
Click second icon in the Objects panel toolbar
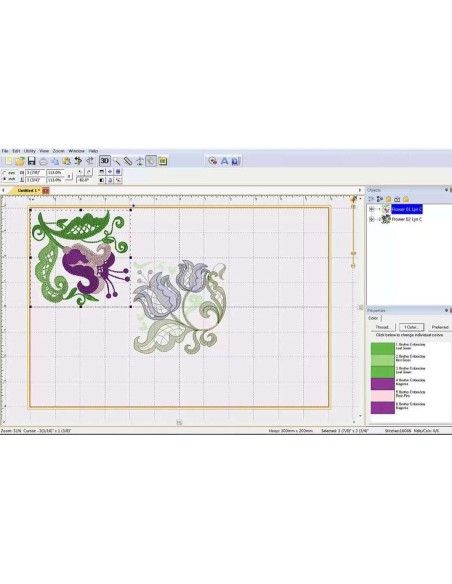(380, 199)
